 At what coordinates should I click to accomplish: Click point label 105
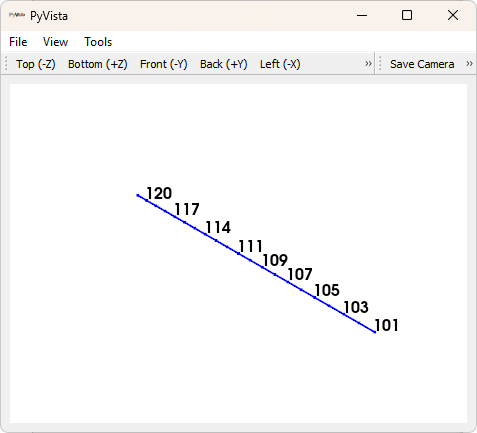point(327,290)
